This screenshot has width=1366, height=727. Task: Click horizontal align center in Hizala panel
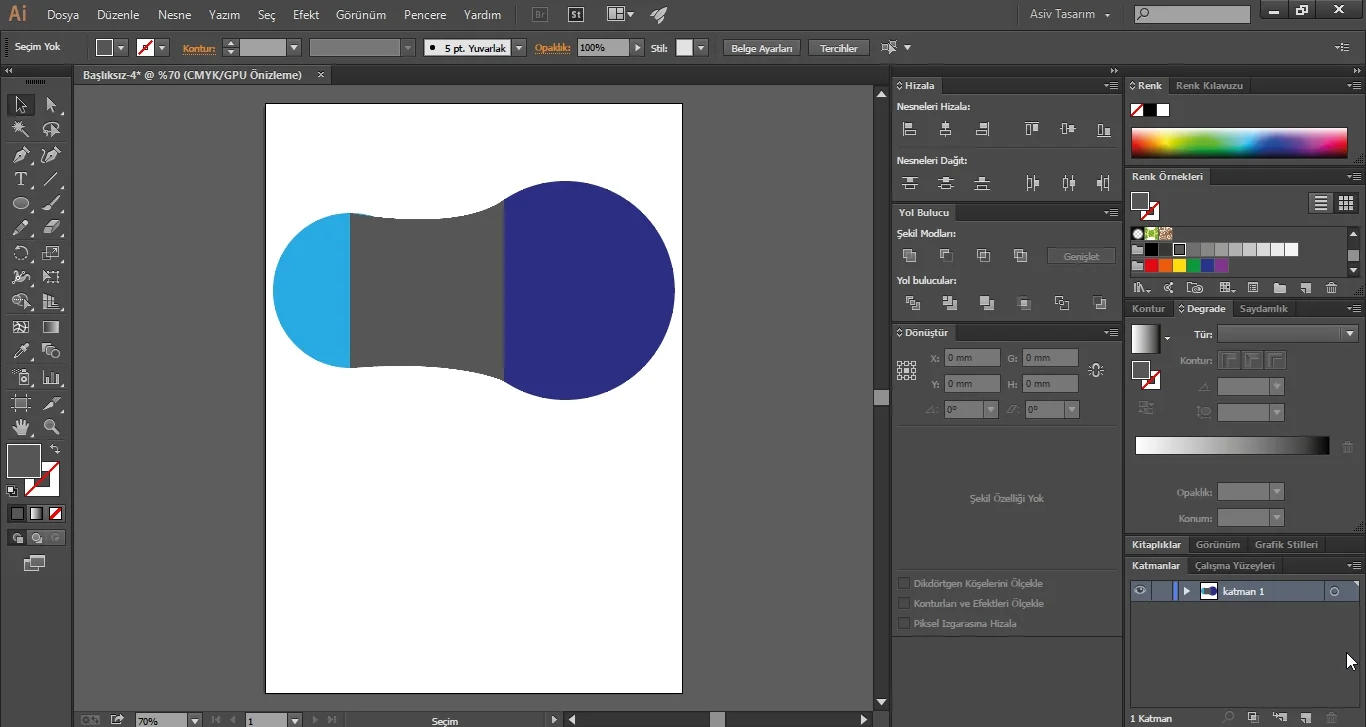pos(945,129)
